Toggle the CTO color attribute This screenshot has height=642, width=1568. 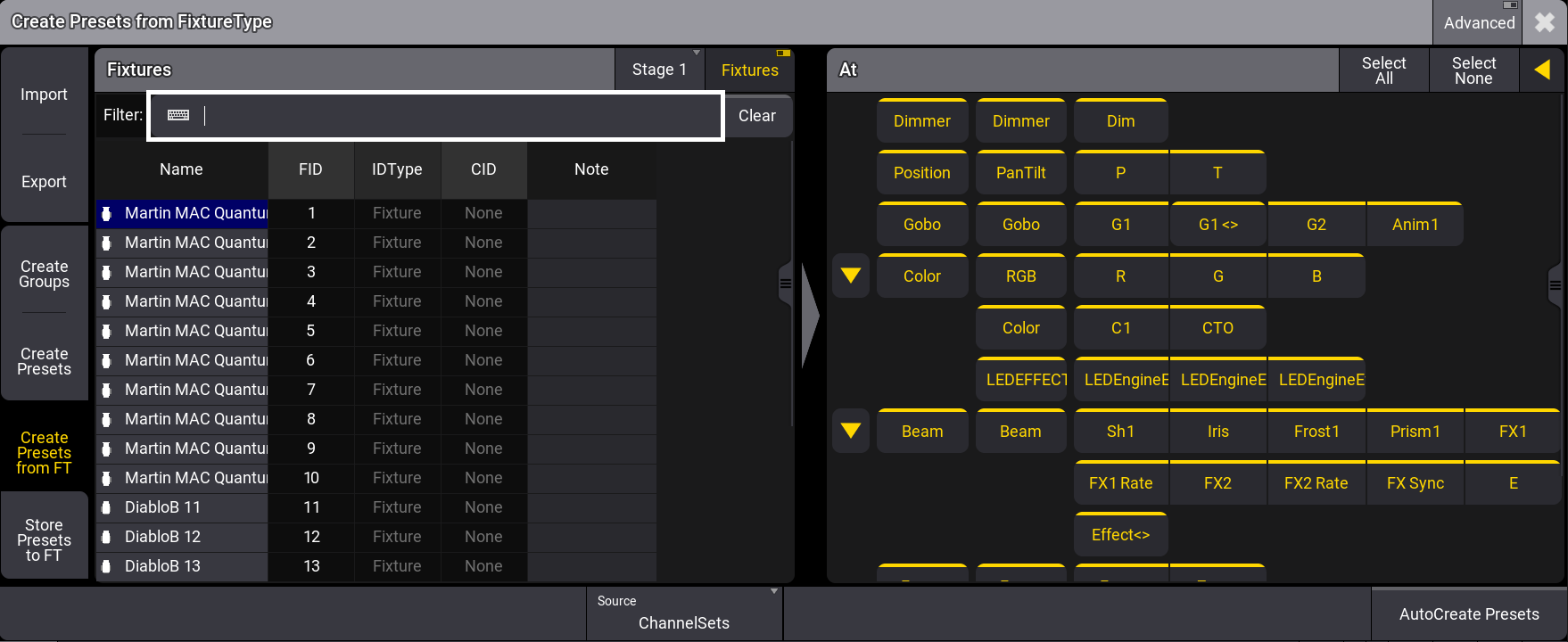tap(1217, 328)
